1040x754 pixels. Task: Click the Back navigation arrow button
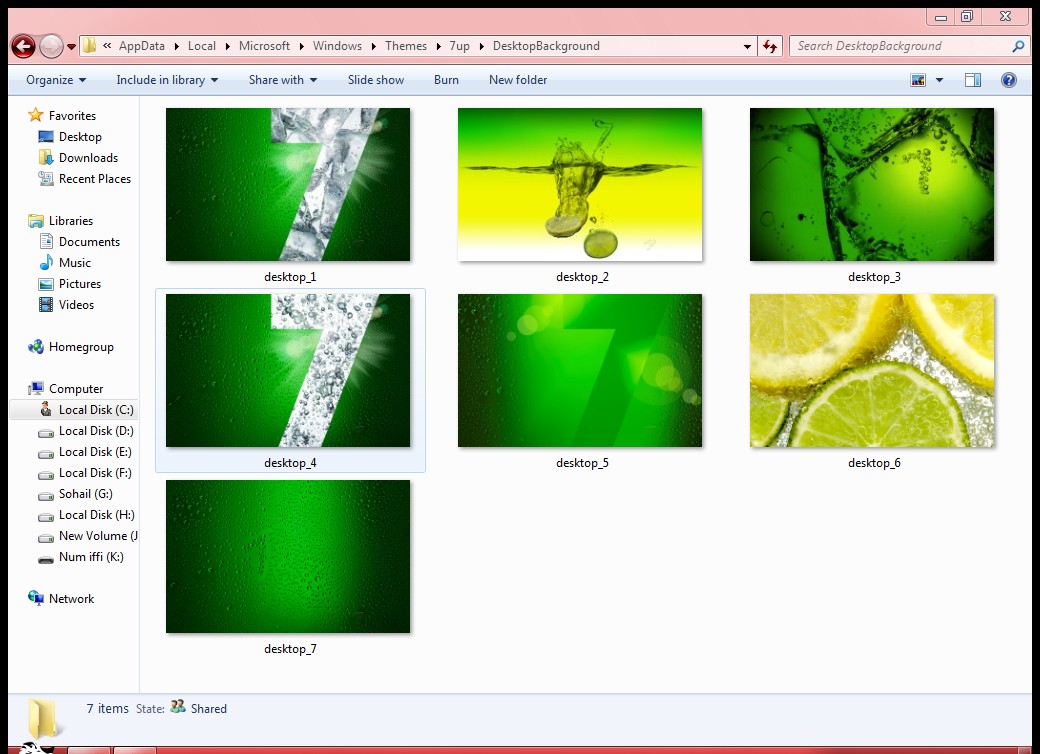tap(23, 46)
